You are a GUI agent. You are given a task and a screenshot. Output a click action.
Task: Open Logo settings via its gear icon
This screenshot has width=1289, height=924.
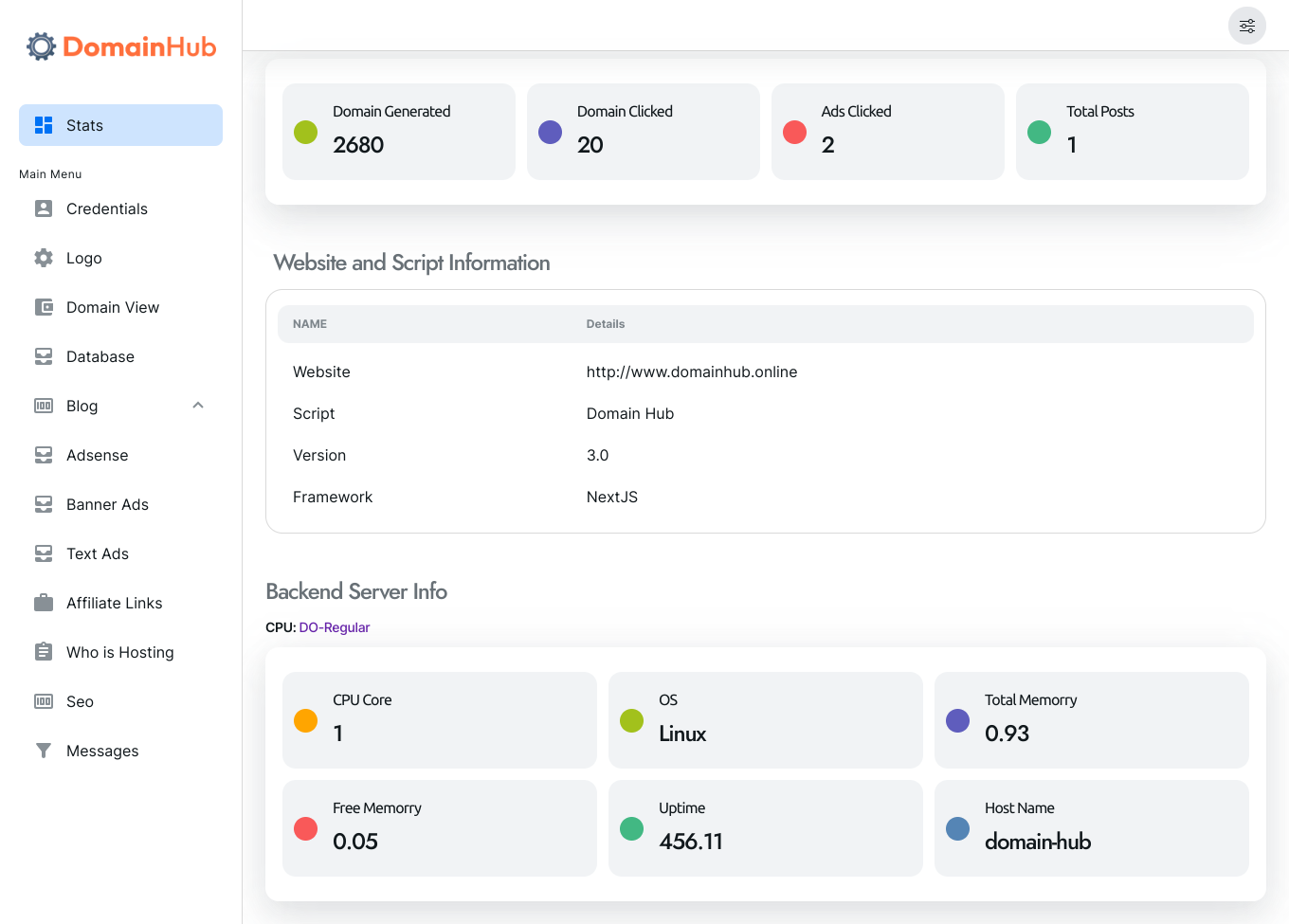click(x=44, y=258)
